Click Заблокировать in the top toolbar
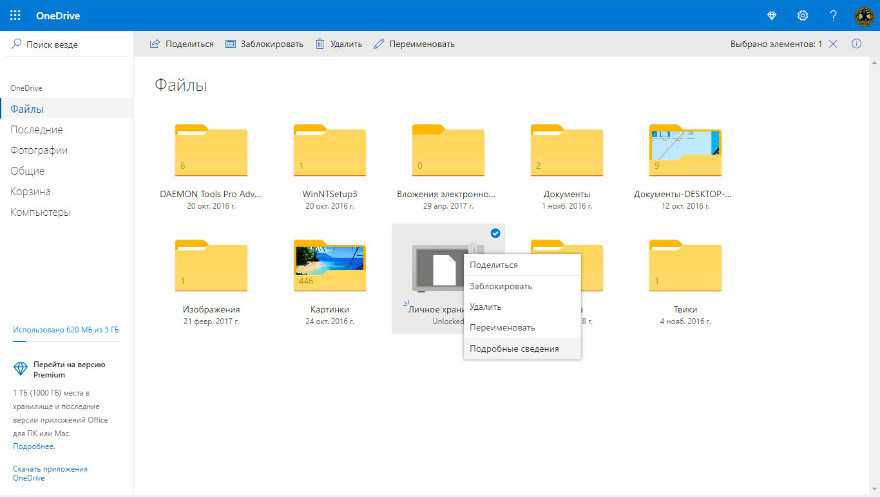880x497 pixels. tap(264, 44)
